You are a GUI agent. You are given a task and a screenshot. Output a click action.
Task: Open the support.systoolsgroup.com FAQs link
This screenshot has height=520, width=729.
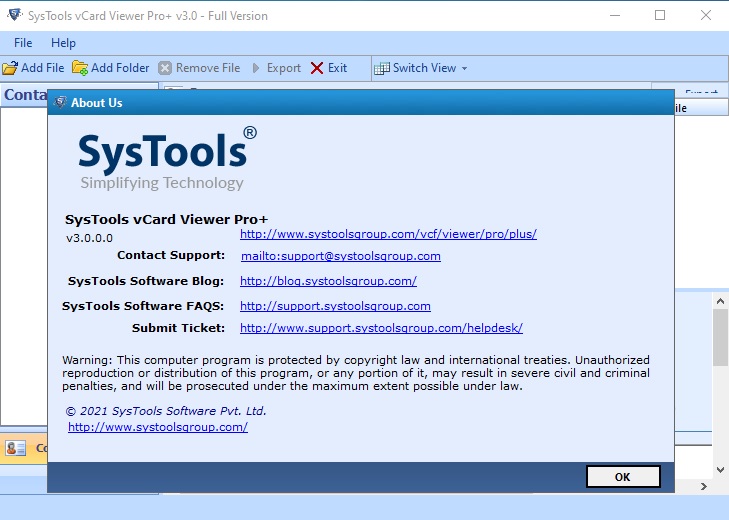tap(335, 307)
